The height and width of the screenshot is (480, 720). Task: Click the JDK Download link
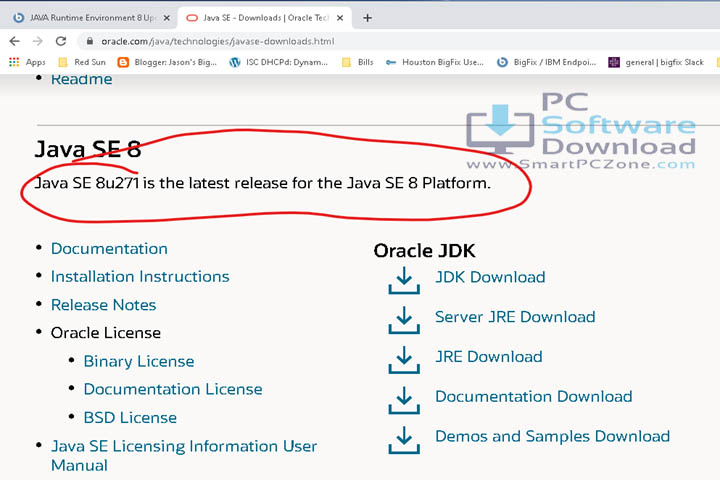pos(490,277)
